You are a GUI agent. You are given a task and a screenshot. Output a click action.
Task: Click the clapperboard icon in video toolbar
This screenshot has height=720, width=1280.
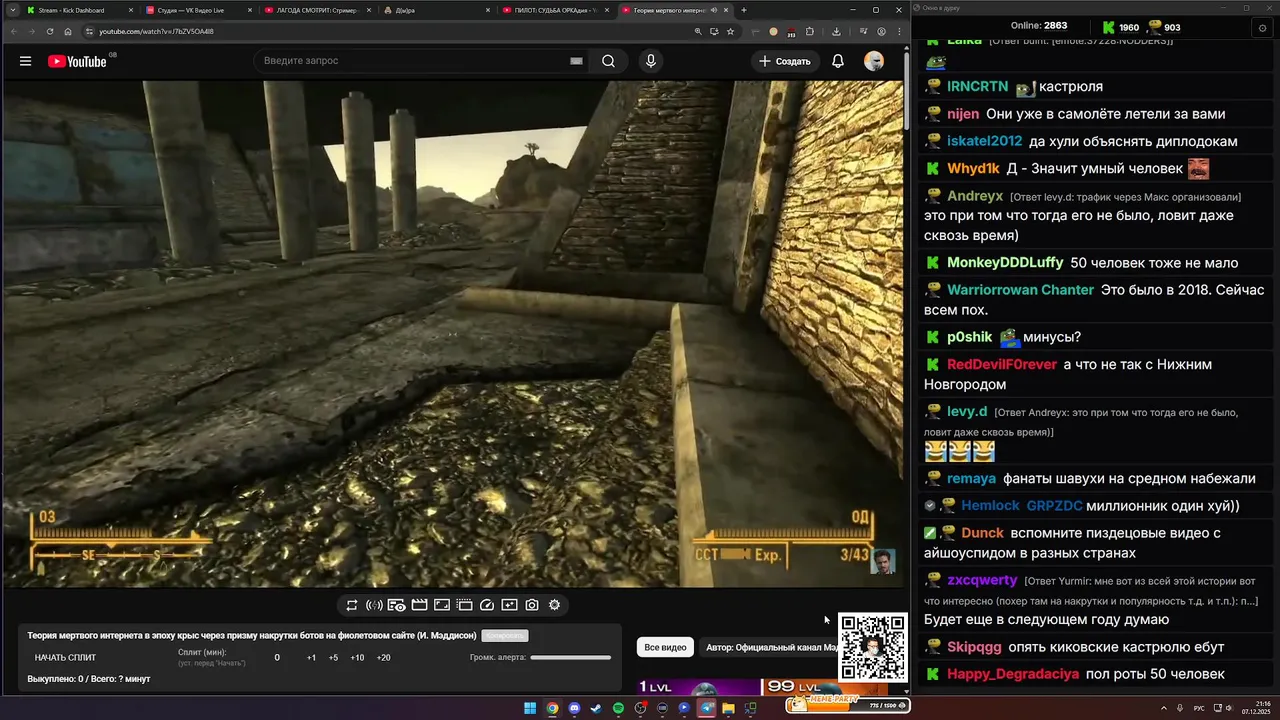419,605
